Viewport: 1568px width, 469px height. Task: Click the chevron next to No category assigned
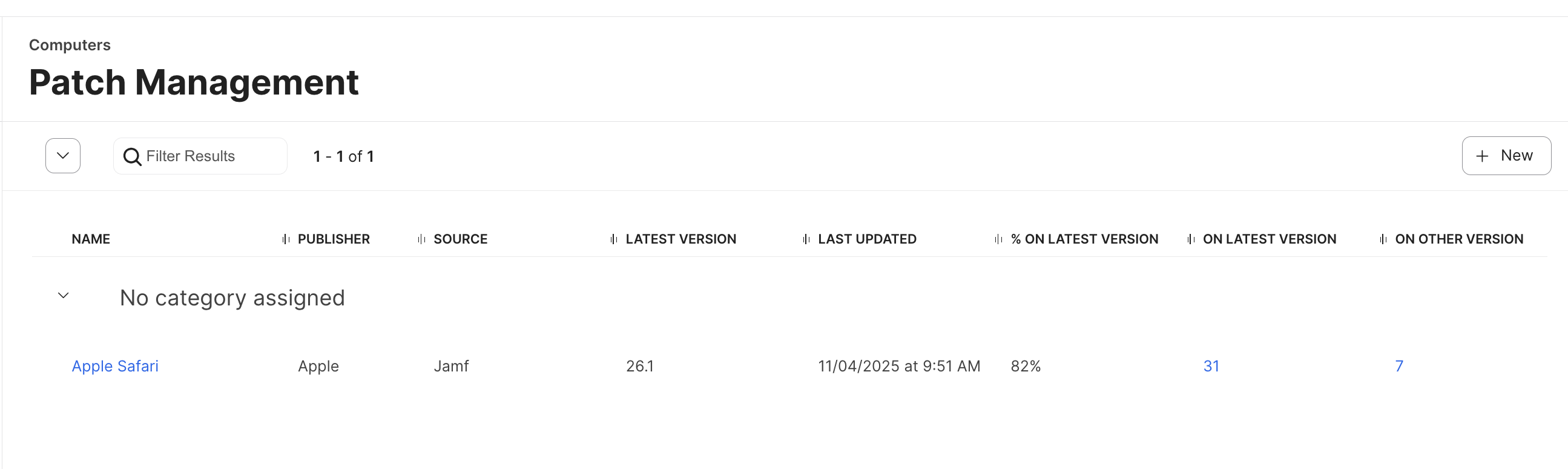[63, 297]
